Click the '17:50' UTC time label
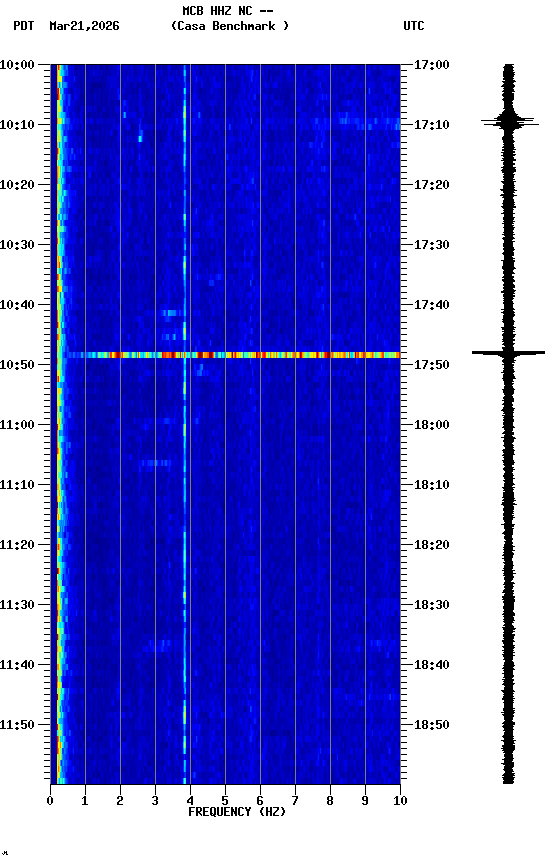The width and height of the screenshot is (552, 864). pyautogui.click(x=432, y=365)
